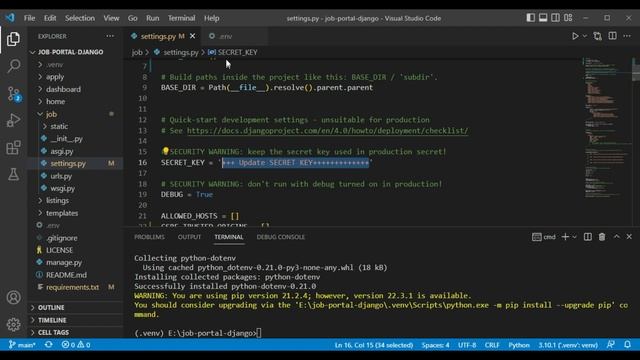Toggle Panel layout icon in title bar
640x360 pixels.
(543, 18)
